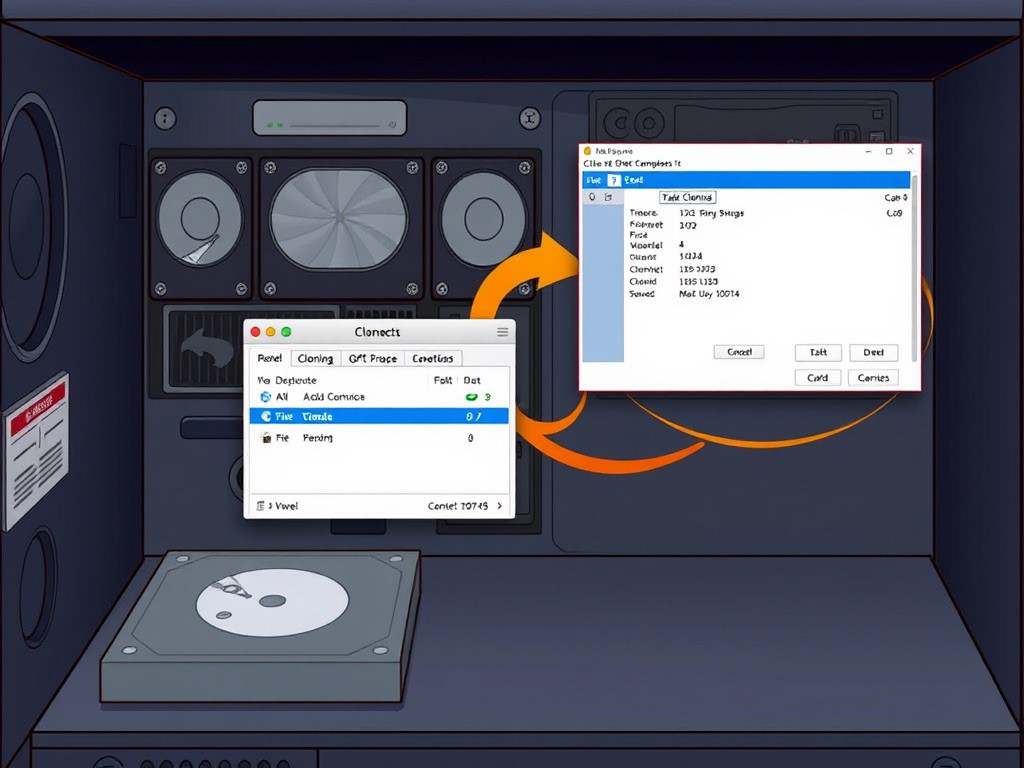Switch to the GPT Prace tab

coord(373,358)
